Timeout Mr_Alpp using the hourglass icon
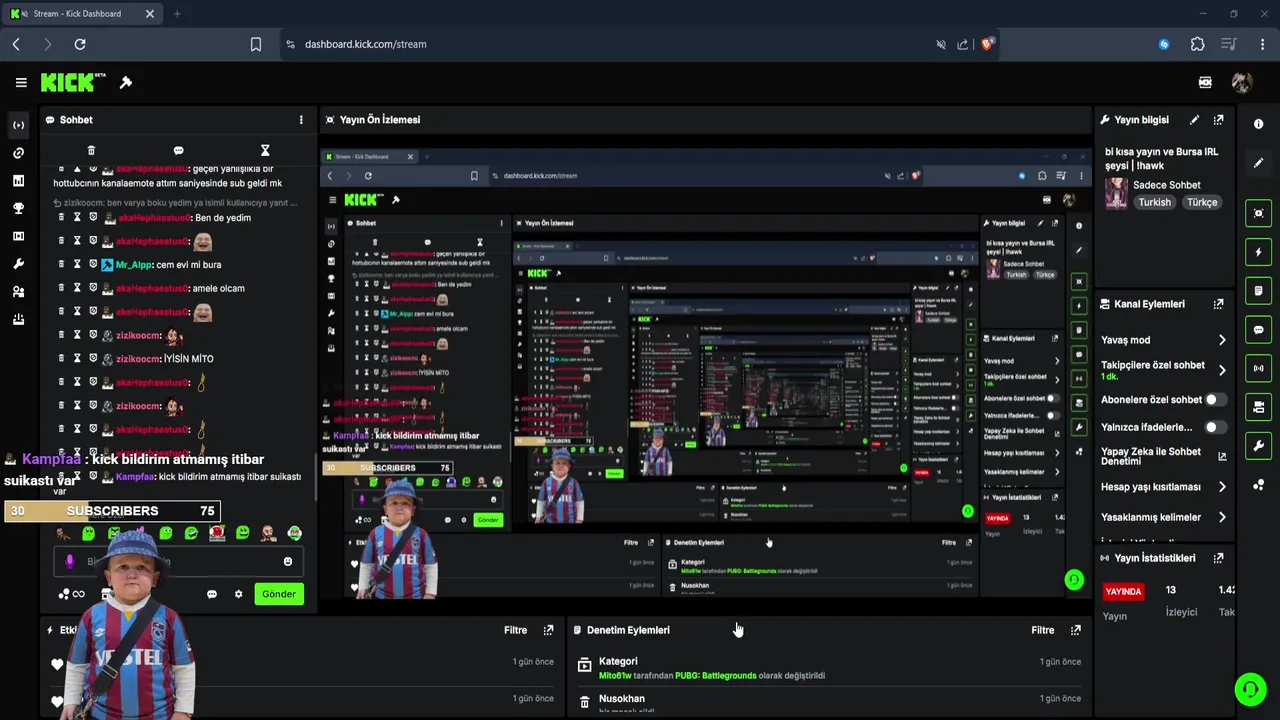 pyautogui.click(x=77, y=265)
